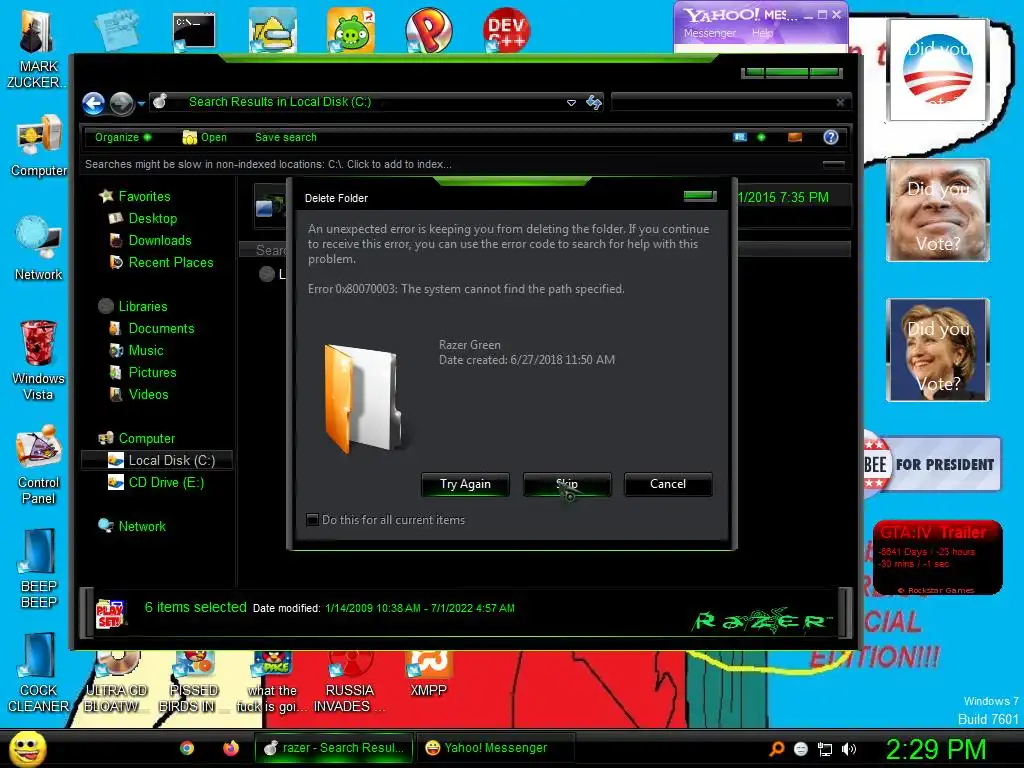Launch Chrome from the taskbar

pos(187,748)
